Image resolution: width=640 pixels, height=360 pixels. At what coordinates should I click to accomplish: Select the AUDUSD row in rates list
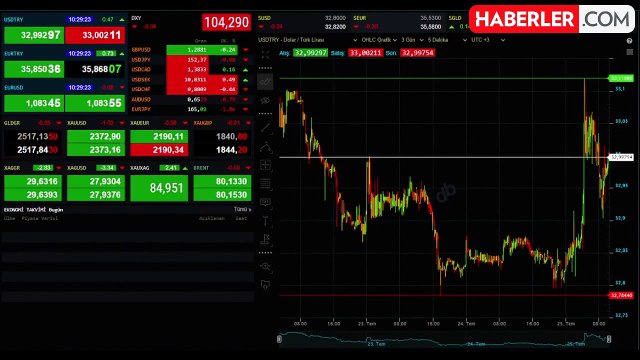(190, 99)
